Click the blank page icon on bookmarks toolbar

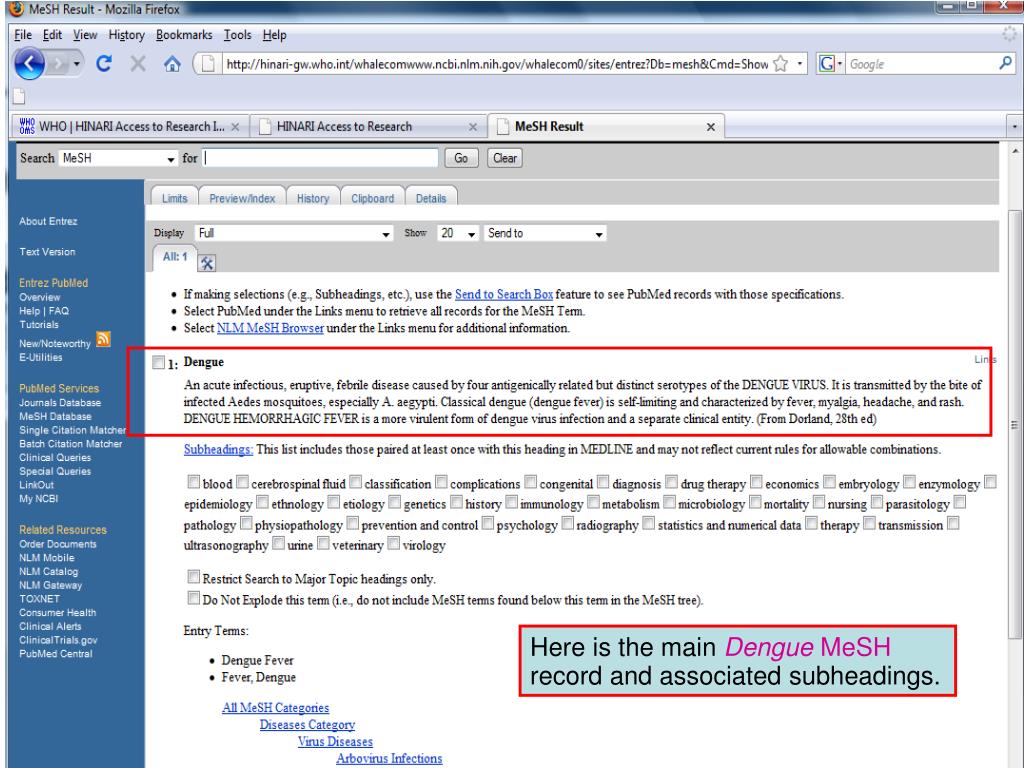click(20, 97)
